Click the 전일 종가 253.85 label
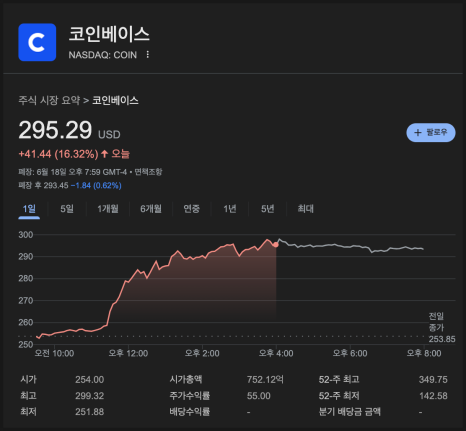 point(442,328)
